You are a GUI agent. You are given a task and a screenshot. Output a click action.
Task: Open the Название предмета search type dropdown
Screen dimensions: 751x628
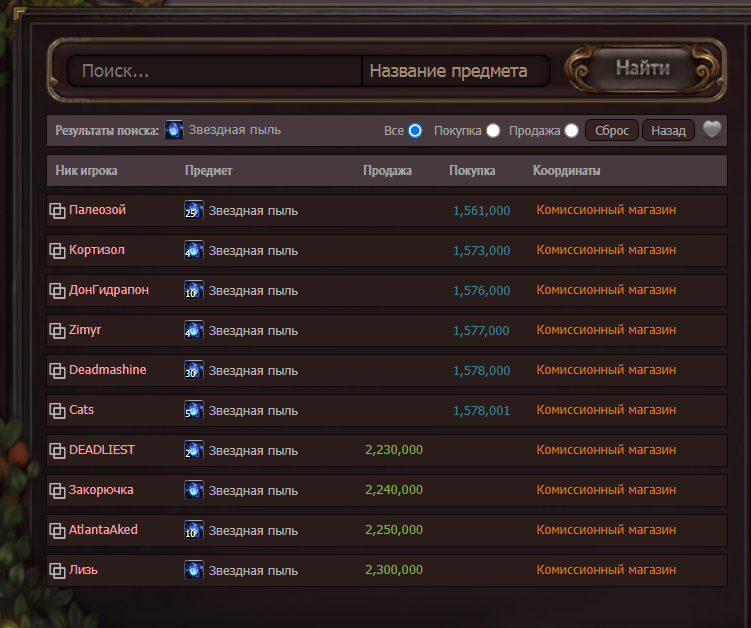pos(455,71)
